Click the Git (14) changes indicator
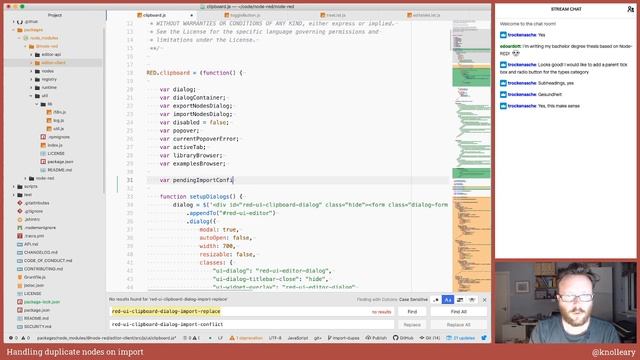640x360 pixels. click(430, 338)
